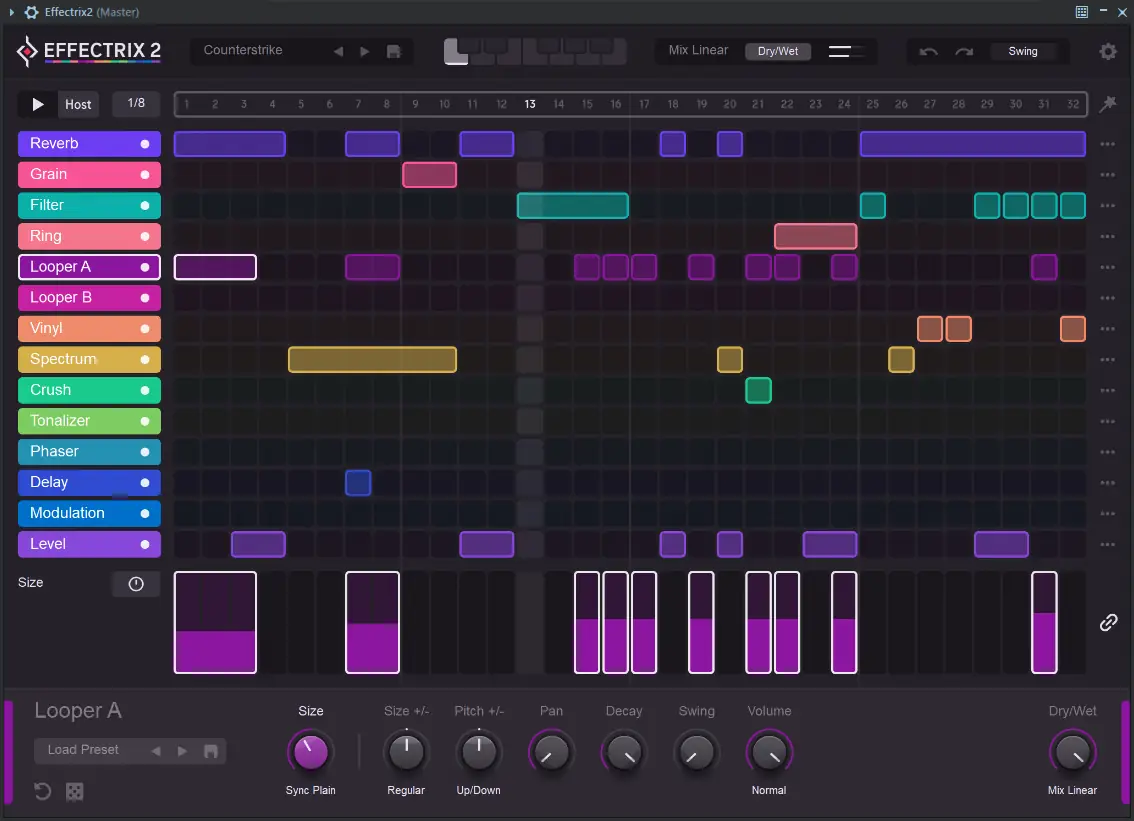Click the Dry/Wet button in header

tap(777, 51)
